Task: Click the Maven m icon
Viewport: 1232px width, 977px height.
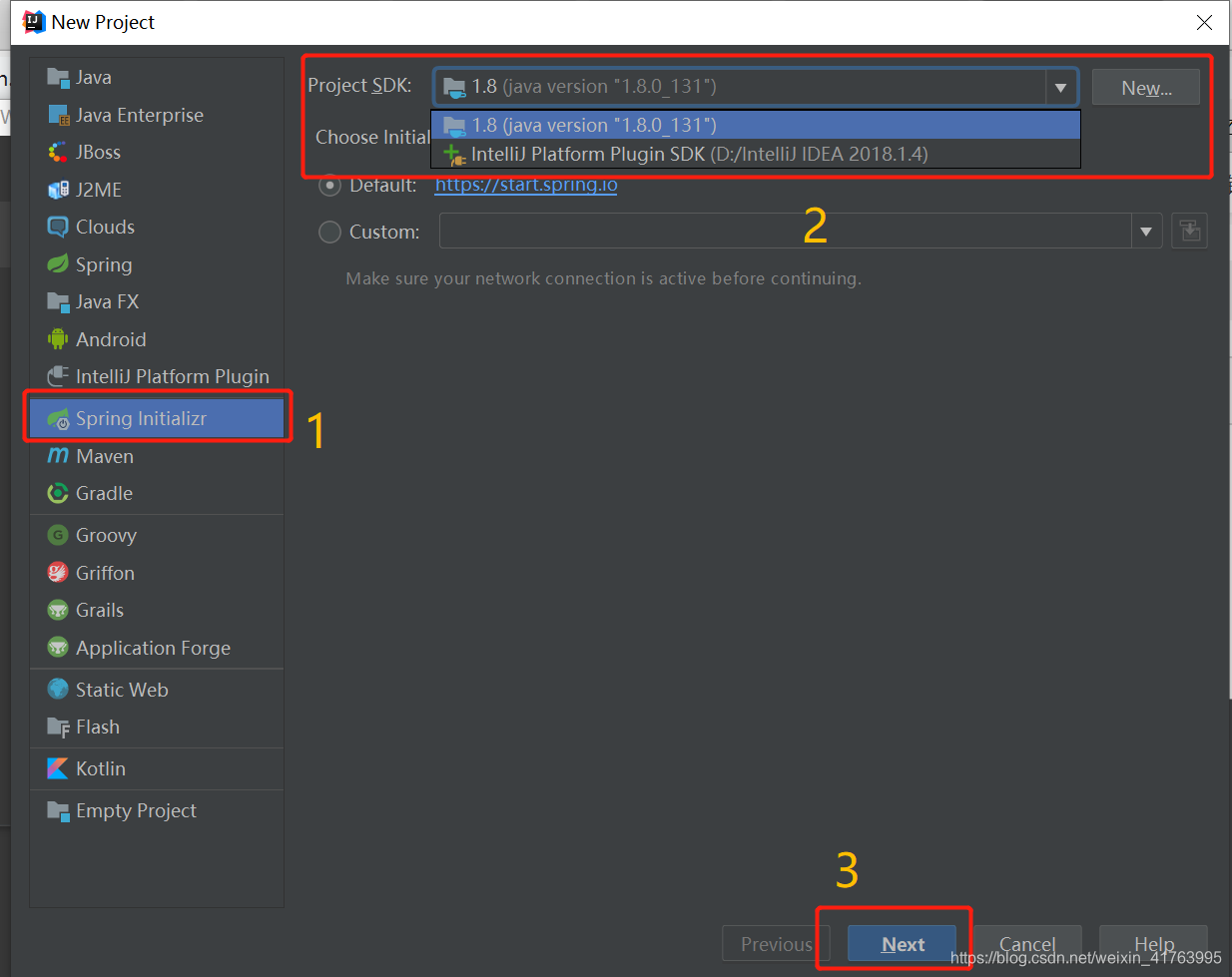Action: click(x=58, y=456)
